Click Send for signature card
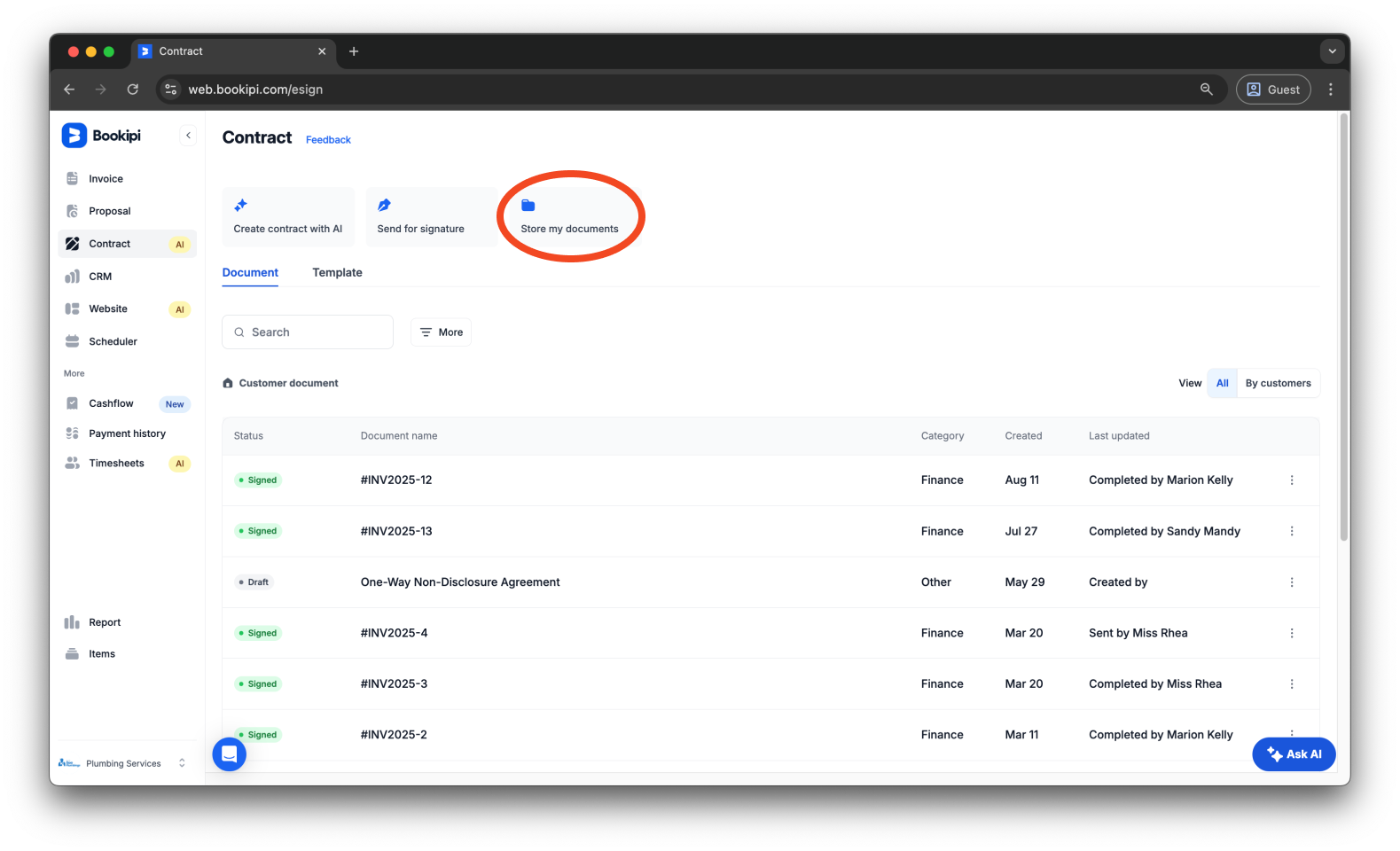 [x=432, y=216]
